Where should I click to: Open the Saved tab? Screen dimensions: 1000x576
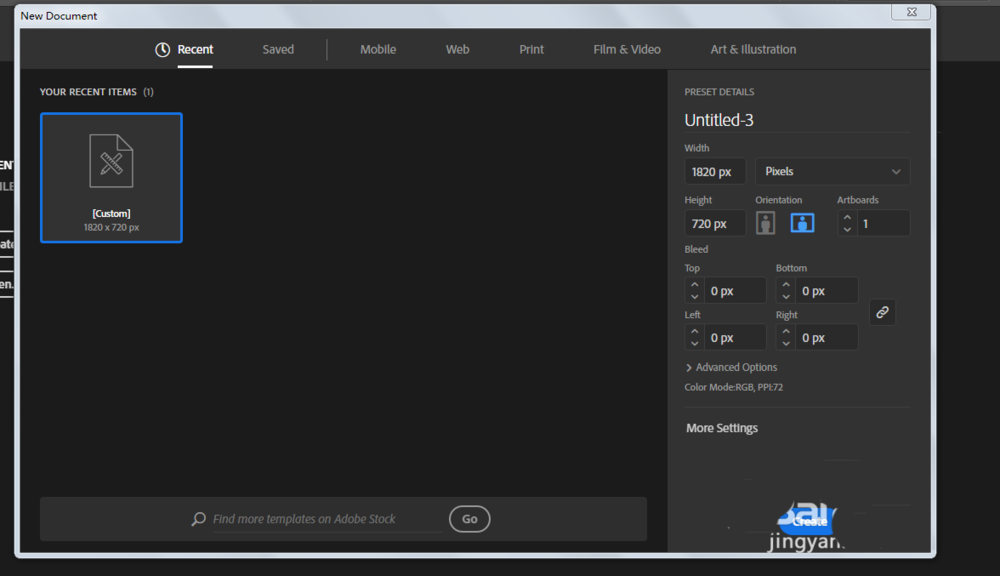coord(278,49)
